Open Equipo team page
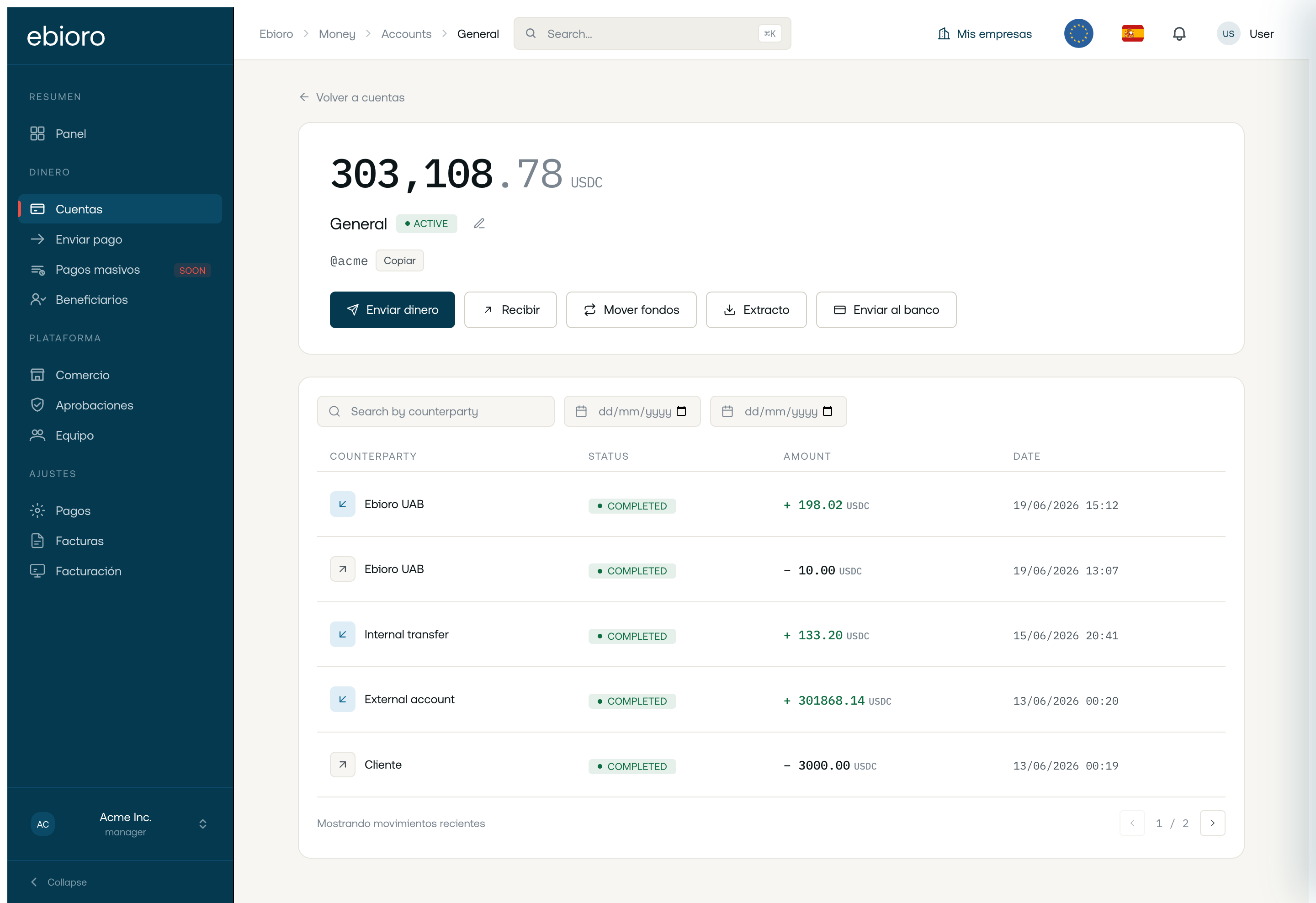This screenshot has width=1316, height=903. pyautogui.click(x=120, y=436)
